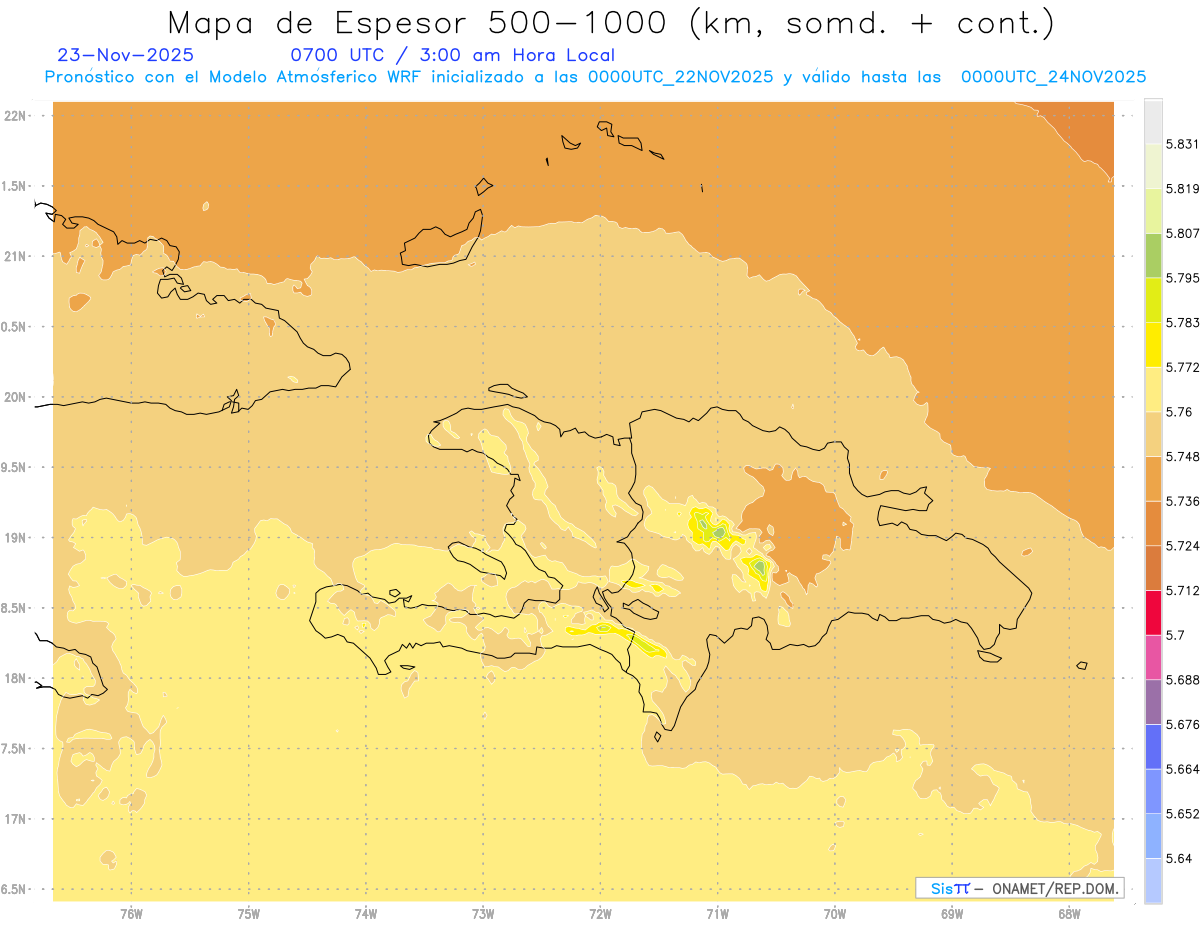Screen dimensions: 1200x927
Task: Click the 'ONAMET/REP.DOM.' credit label
Action: point(1057,888)
